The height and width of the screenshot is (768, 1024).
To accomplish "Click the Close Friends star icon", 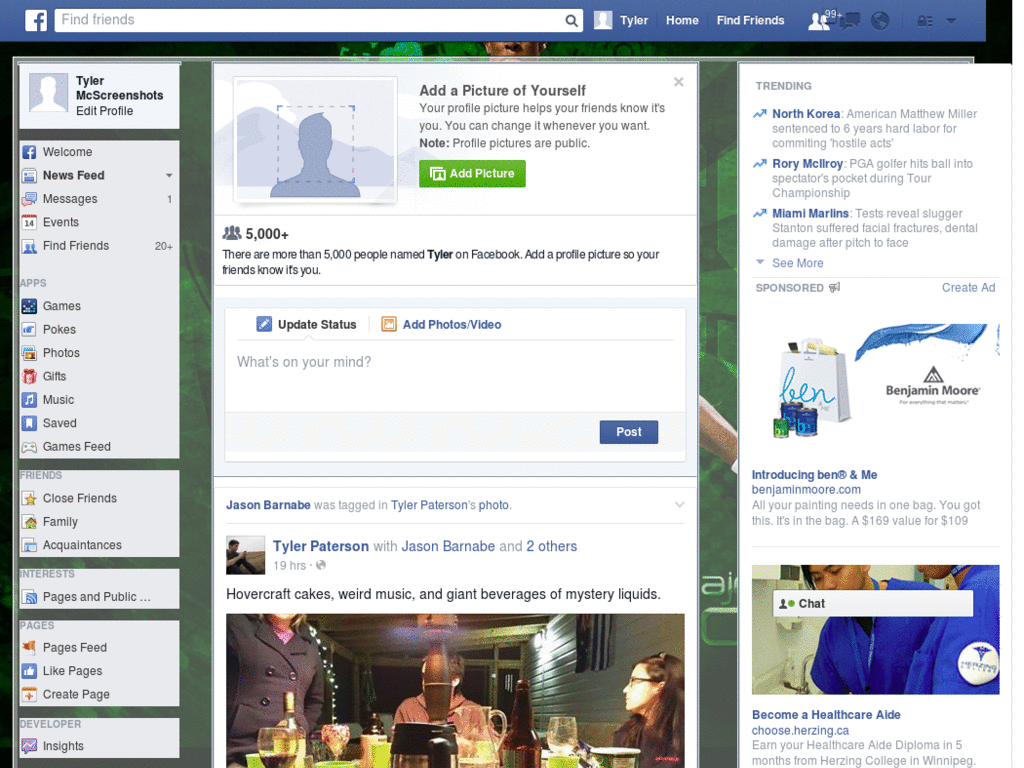I will point(29,499).
